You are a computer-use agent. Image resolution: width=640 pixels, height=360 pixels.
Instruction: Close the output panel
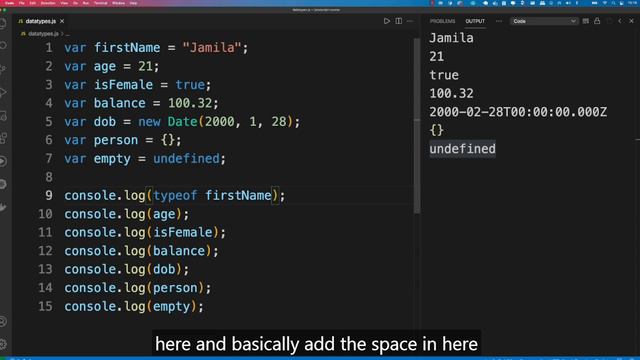coord(631,21)
